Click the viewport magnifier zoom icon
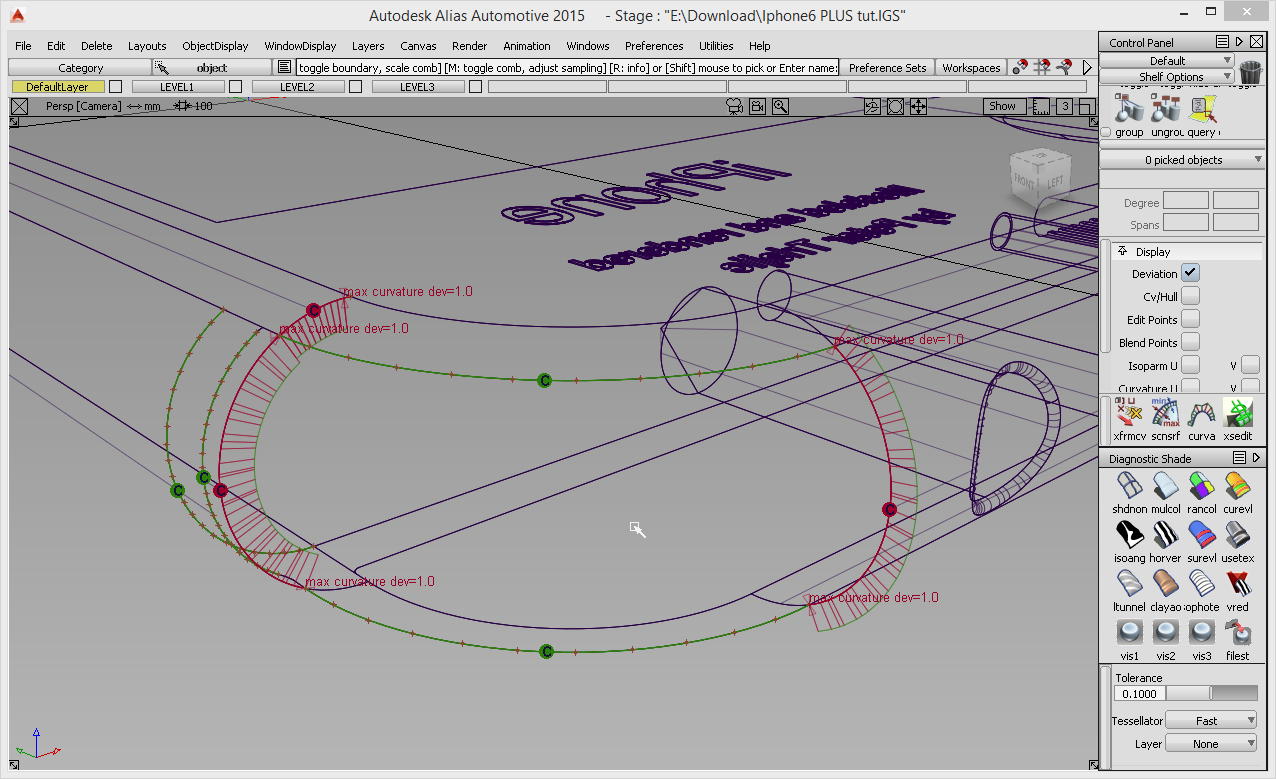The image size is (1276, 779). point(780,106)
